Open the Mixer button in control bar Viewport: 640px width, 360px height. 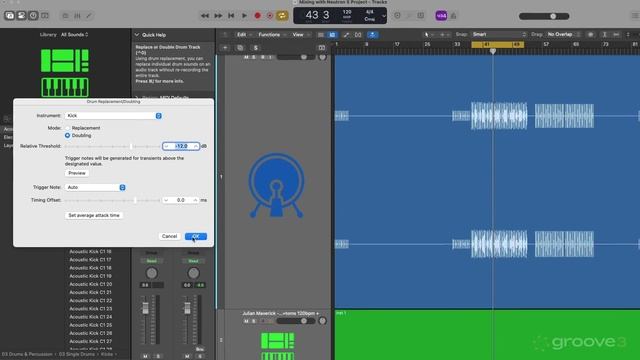(x=77, y=16)
